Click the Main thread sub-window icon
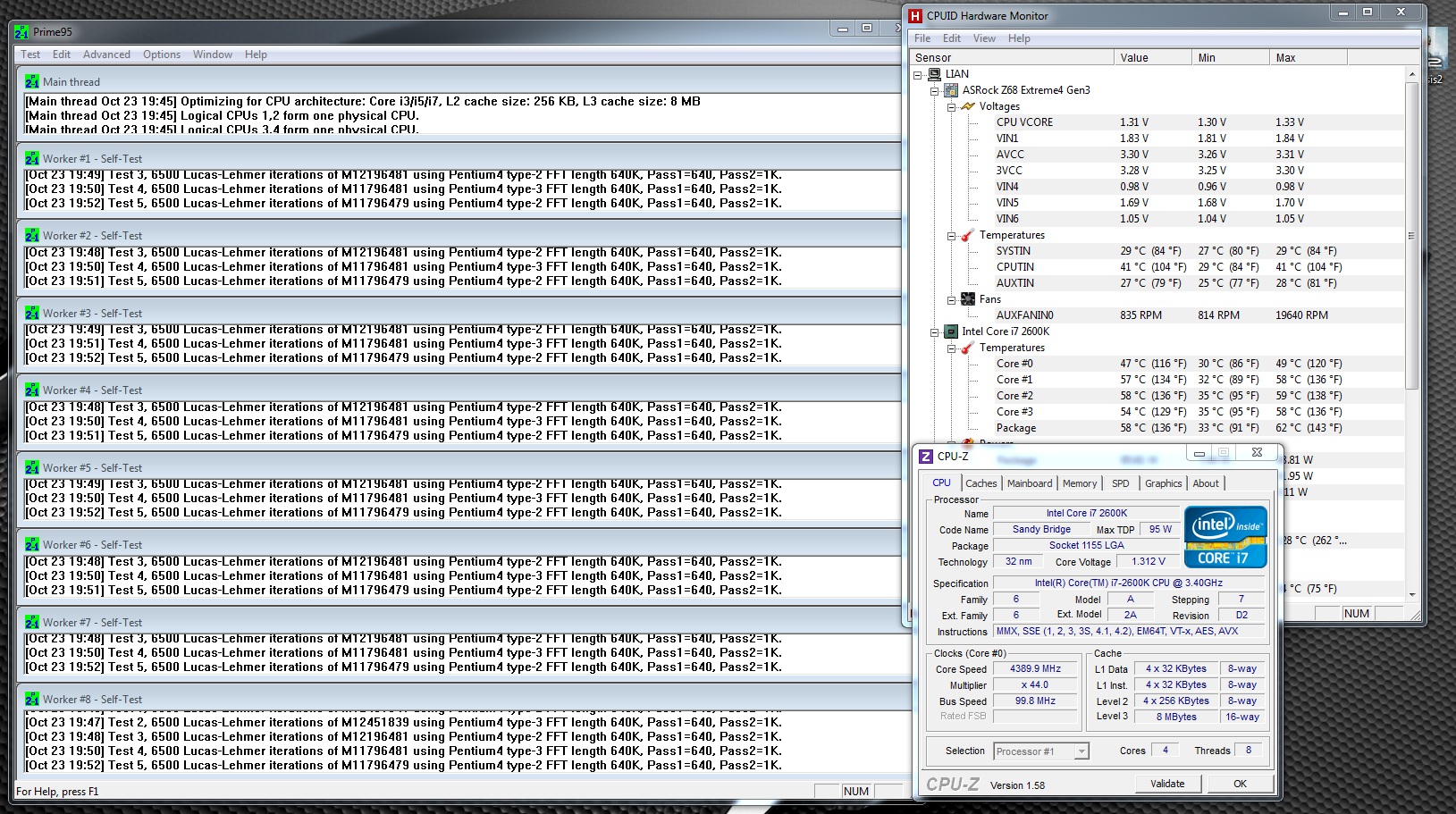1456x814 pixels. [32, 81]
